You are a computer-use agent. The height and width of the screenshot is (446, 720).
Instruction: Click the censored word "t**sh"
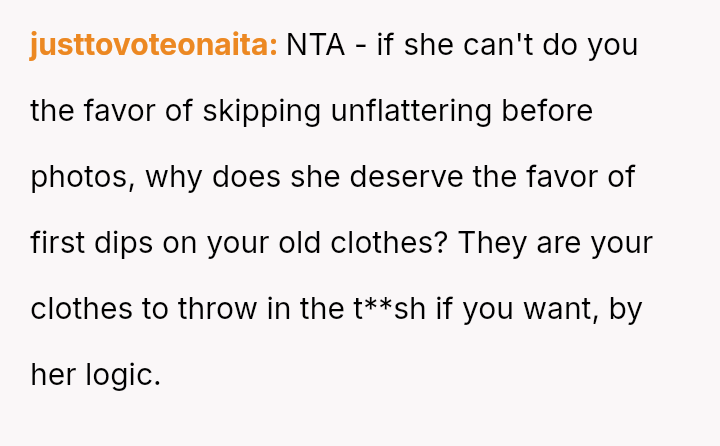pyautogui.click(x=389, y=309)
